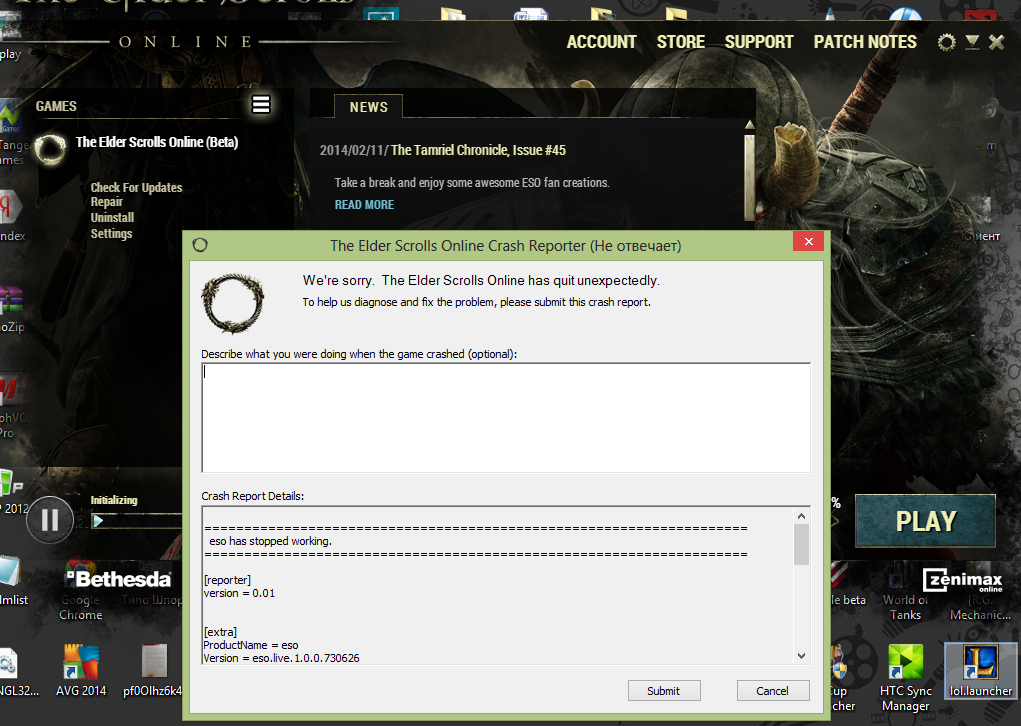Click the "[reporter]" section header
Screen dimensions: 1021x726
(227, 580)
